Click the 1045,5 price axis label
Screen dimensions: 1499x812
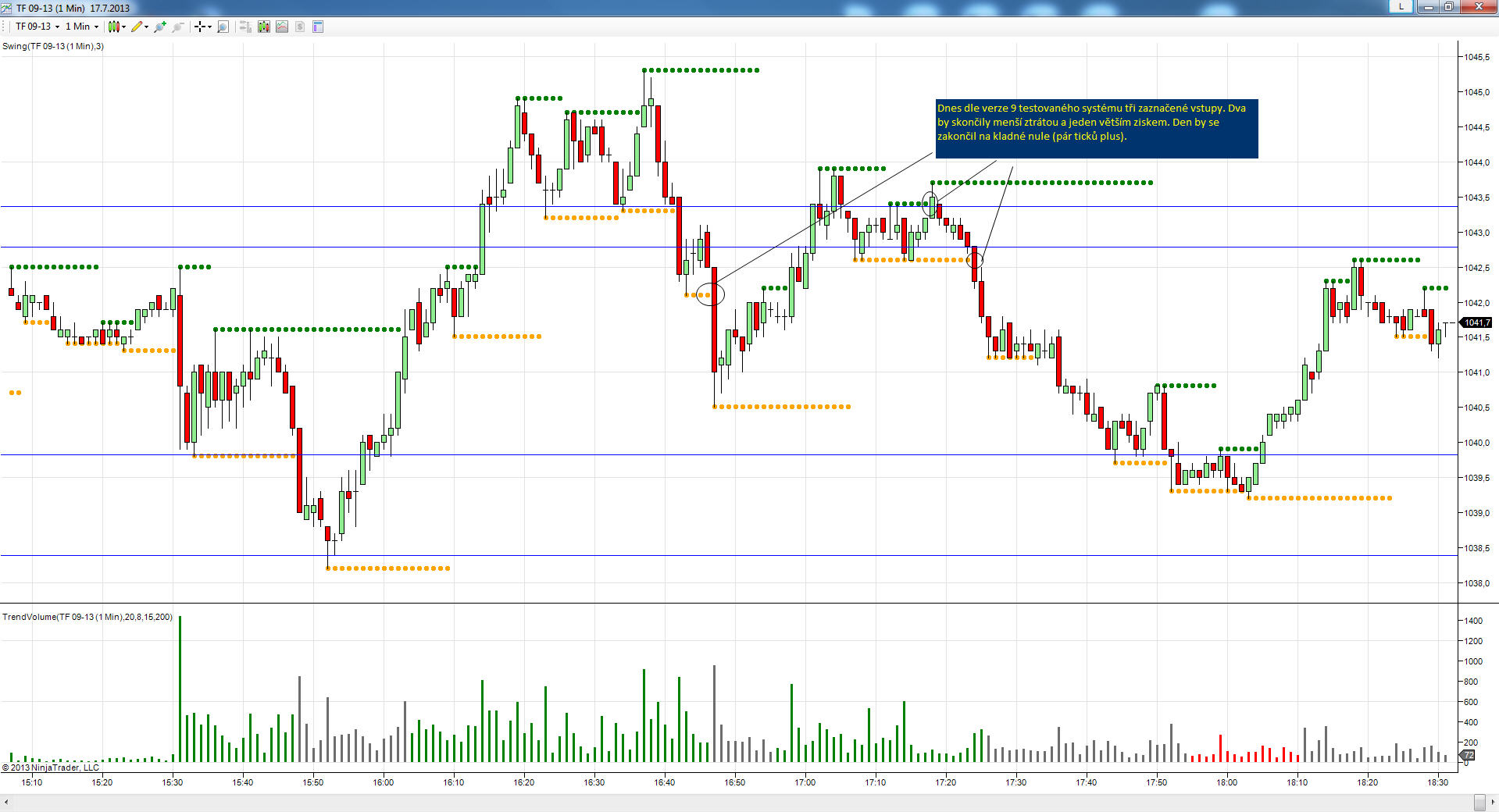[x=1476, y=57]
